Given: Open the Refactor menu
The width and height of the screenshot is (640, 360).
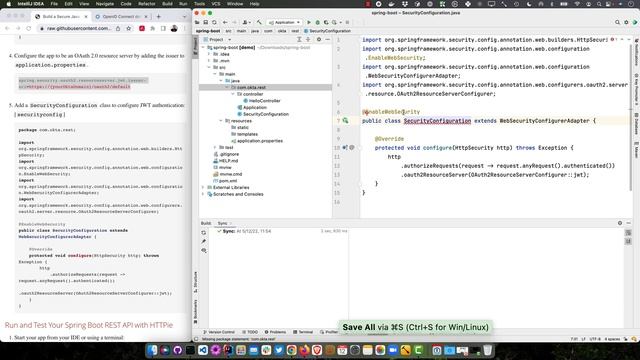Looking at the screenshot, I should click(147, 4).
